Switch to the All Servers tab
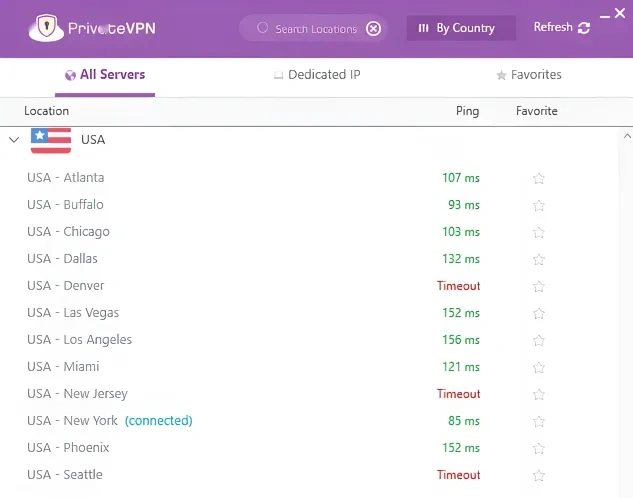Screen dimensions: 633x498 [105, 75]
